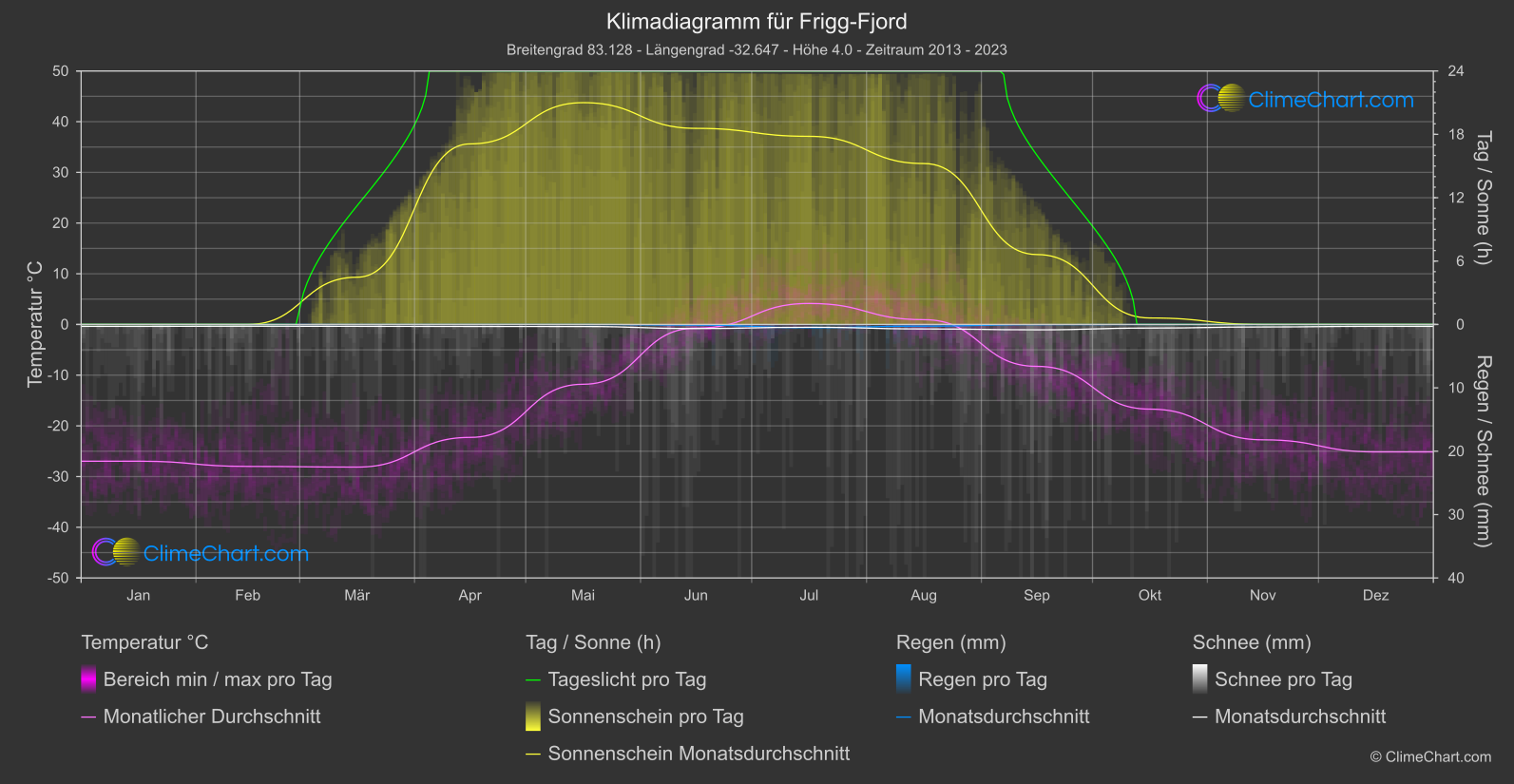
Task: Toggle the 'Schnee pro Tag' legend label
Action: pos(1283,679)
